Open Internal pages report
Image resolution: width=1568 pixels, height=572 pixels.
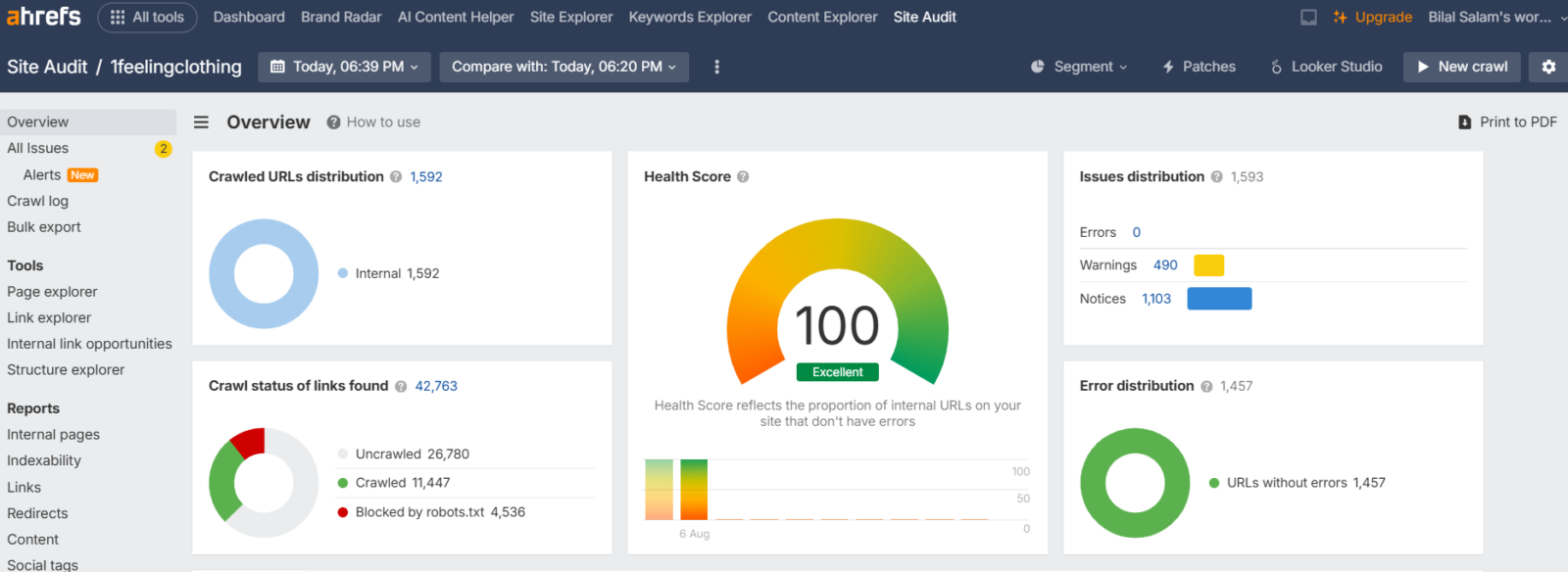tap(54, 435)
